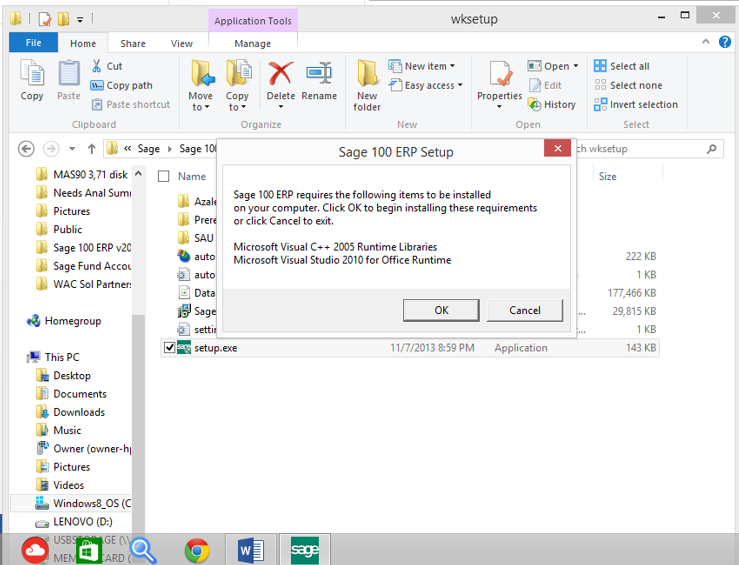Image resolution: width=739 pixels, height=565 pixels.
Task: Click the search magnifier in search box
Action: click(712, 149)
